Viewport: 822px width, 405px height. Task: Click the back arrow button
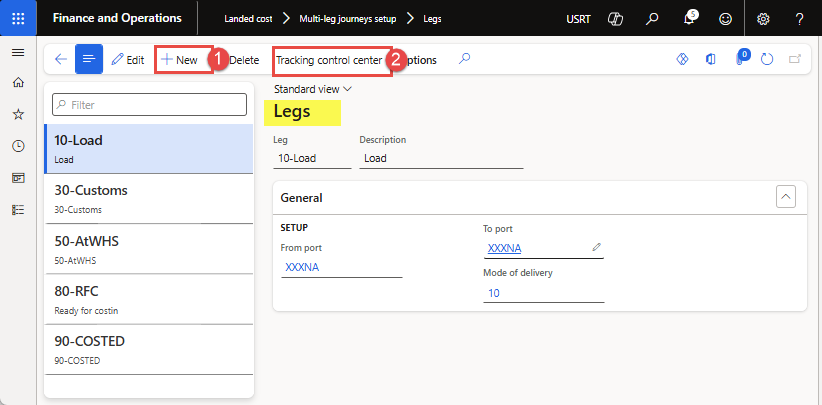point(60,60)
